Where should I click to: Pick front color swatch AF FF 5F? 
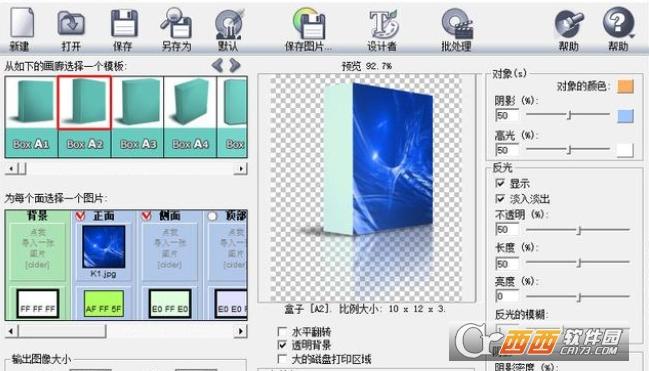tap(103, 304)
